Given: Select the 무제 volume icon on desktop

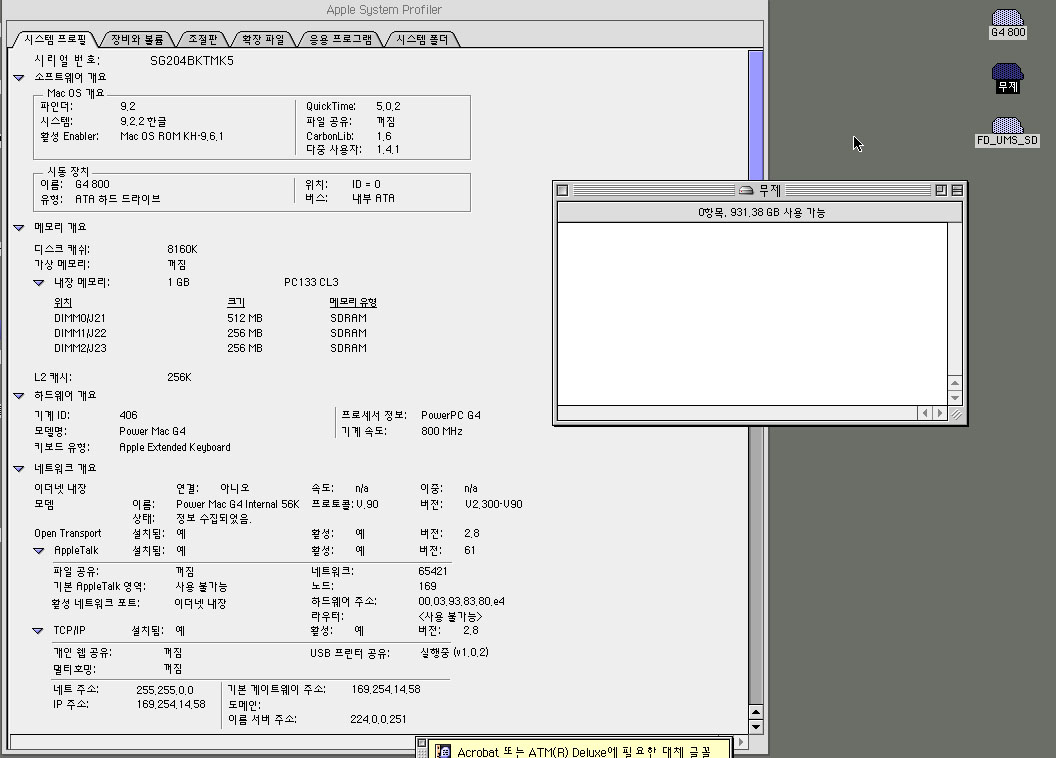Looking at the screenshot, I should pos(1007,73).
